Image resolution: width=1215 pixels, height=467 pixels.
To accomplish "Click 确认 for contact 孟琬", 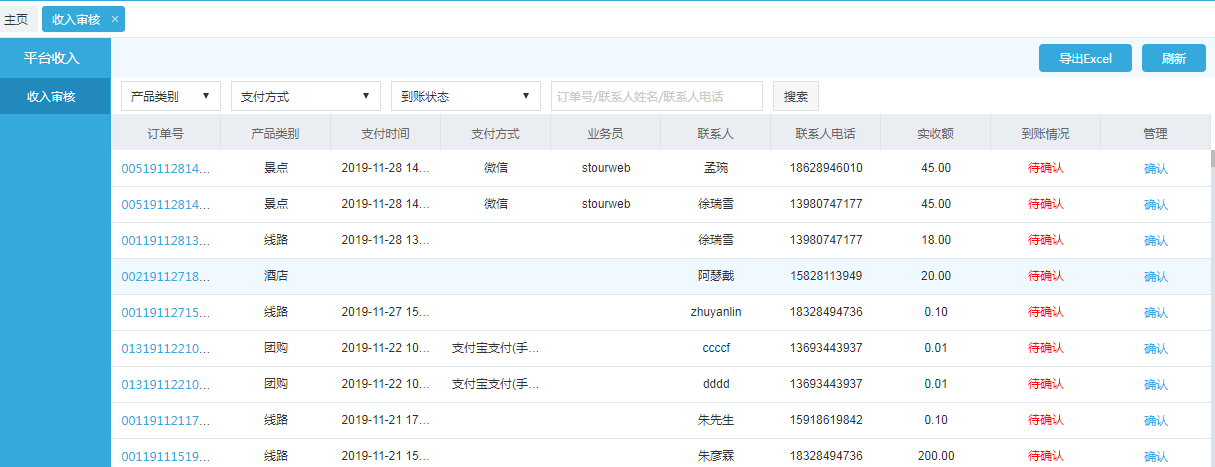I will coord(1155,169).
